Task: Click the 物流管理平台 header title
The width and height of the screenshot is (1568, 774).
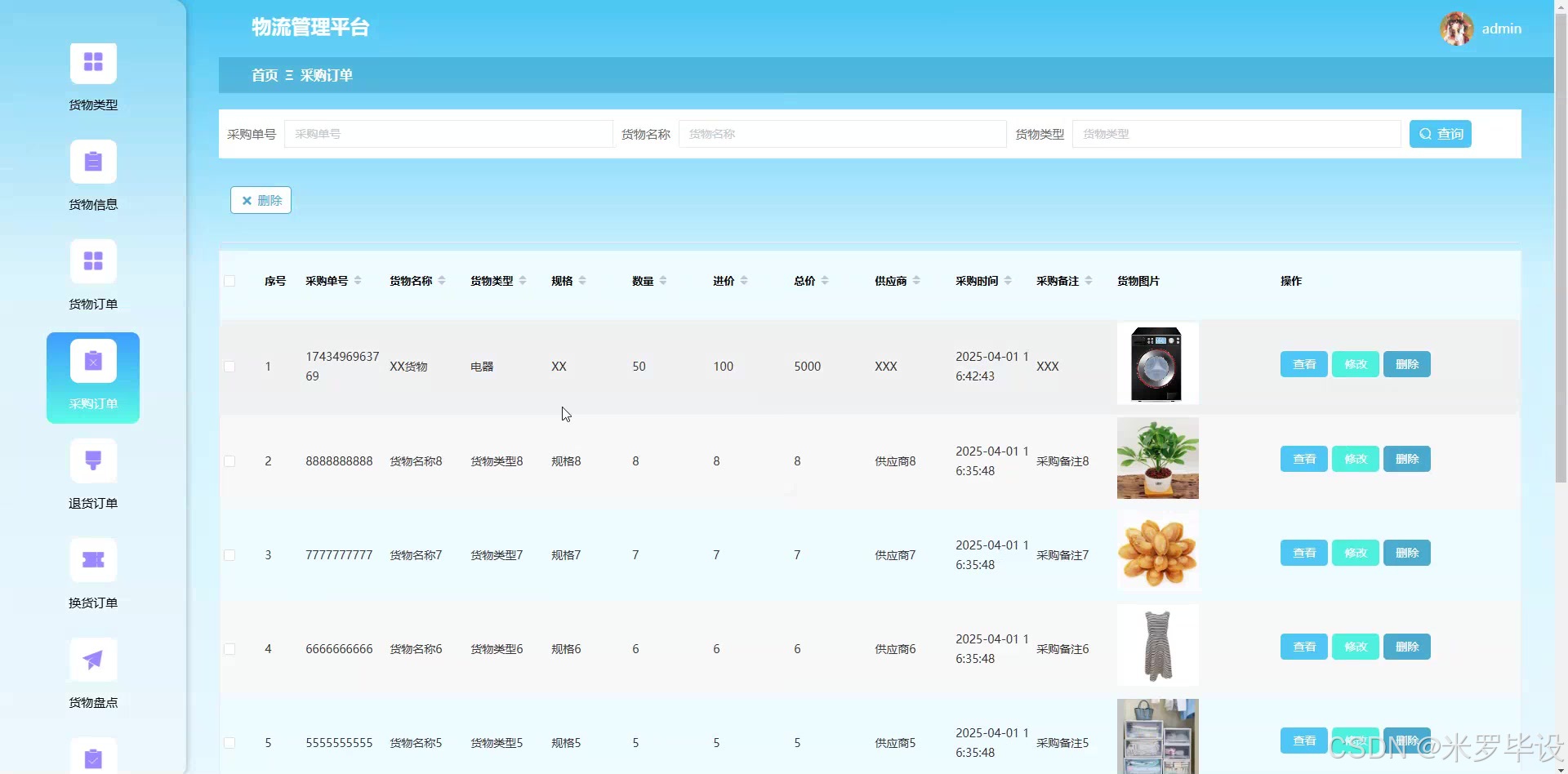Action: pyautogui.click(x=310, y=27)
